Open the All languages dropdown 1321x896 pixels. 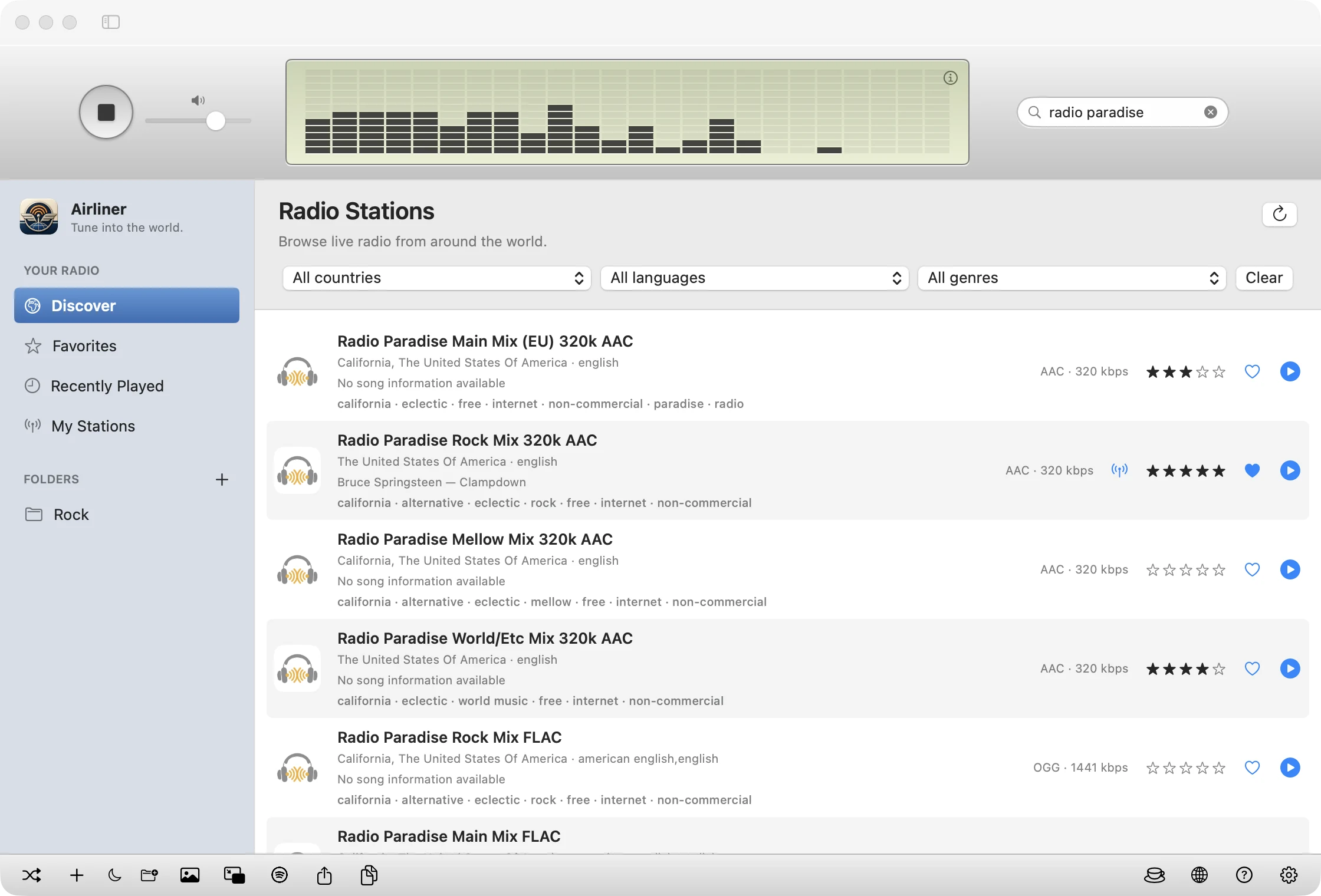click(x=754, y=278)
